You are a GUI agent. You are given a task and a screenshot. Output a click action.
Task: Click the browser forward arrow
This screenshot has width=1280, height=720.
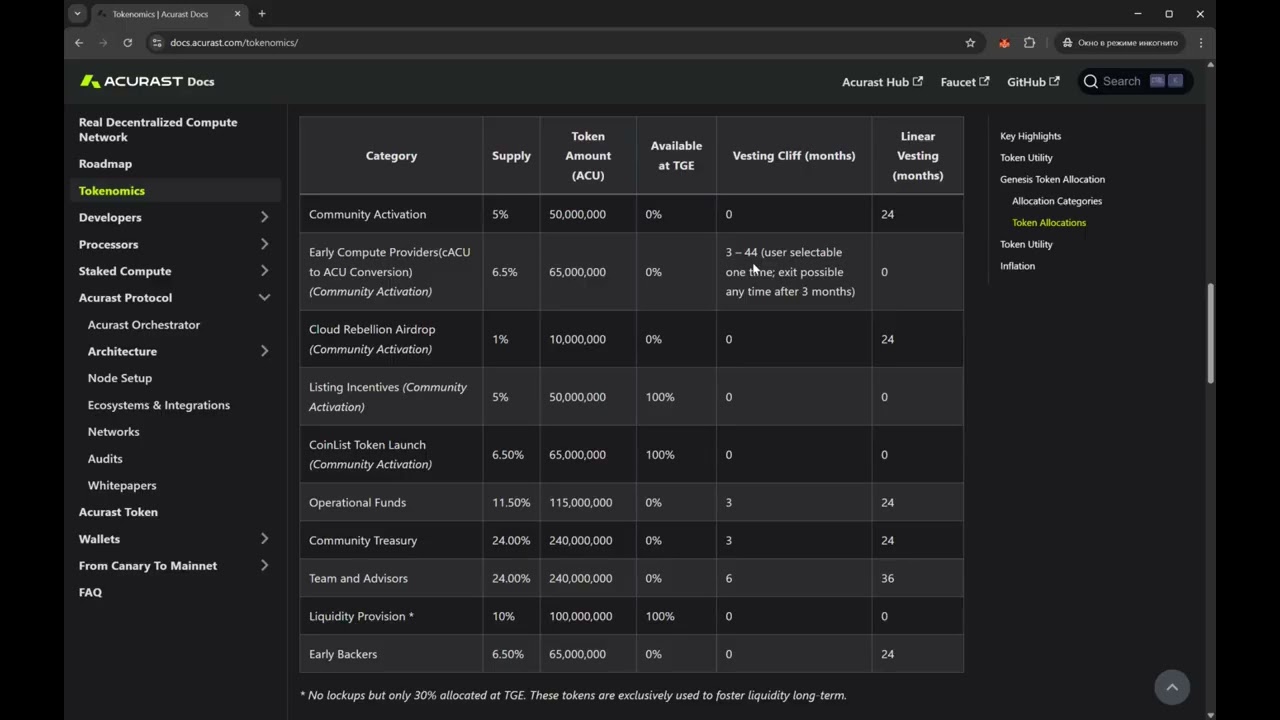click(x=103, y=43)
